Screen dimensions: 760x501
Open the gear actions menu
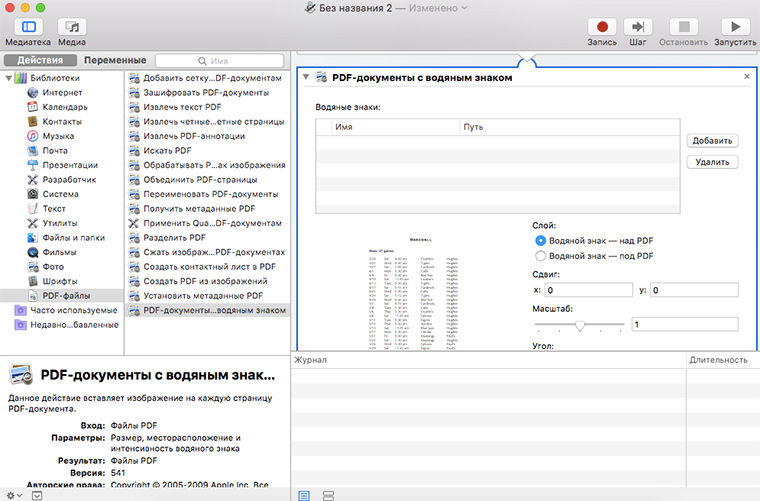tap(14, 495)
